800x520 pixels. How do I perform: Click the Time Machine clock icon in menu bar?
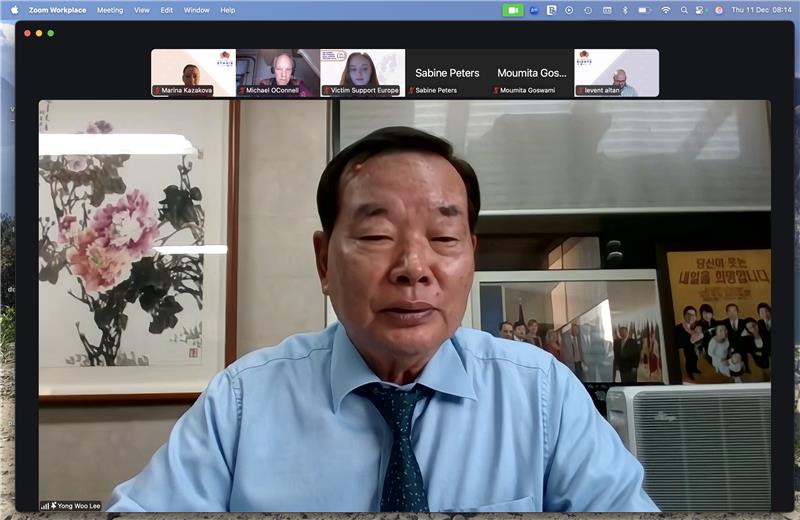(x=588, y=10)
